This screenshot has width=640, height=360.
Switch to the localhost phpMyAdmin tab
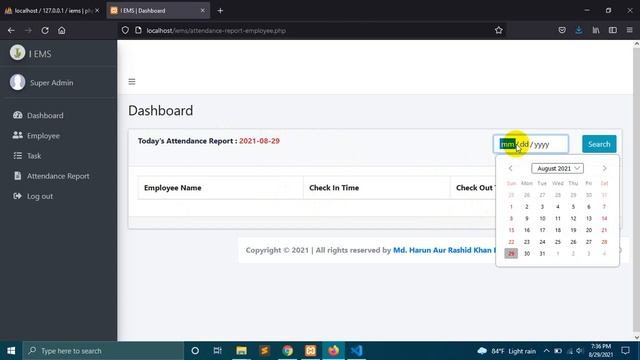point(52,11)
